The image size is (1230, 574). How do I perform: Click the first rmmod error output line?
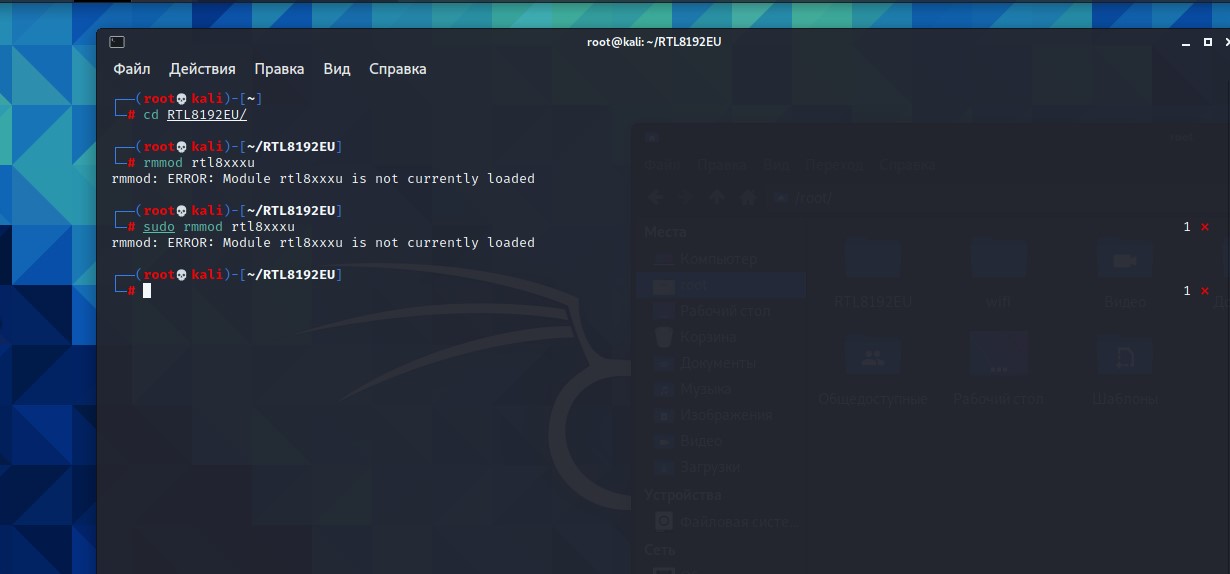(323, 179)
